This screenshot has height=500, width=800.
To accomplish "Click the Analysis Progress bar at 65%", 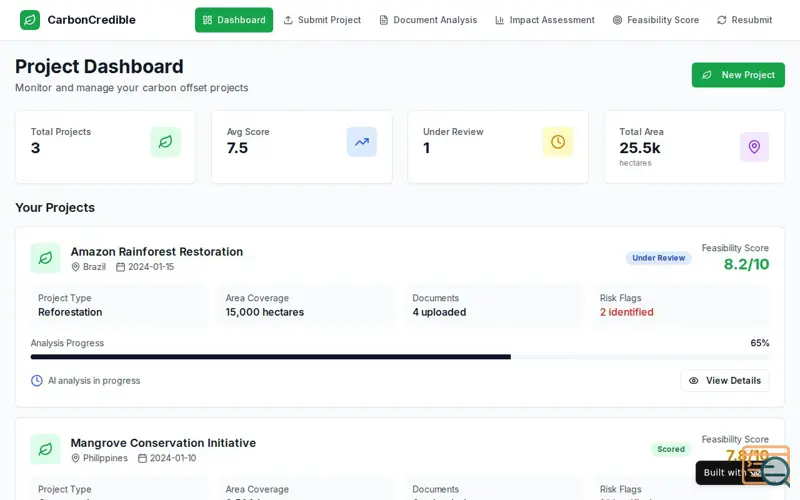I will [400, 357].
